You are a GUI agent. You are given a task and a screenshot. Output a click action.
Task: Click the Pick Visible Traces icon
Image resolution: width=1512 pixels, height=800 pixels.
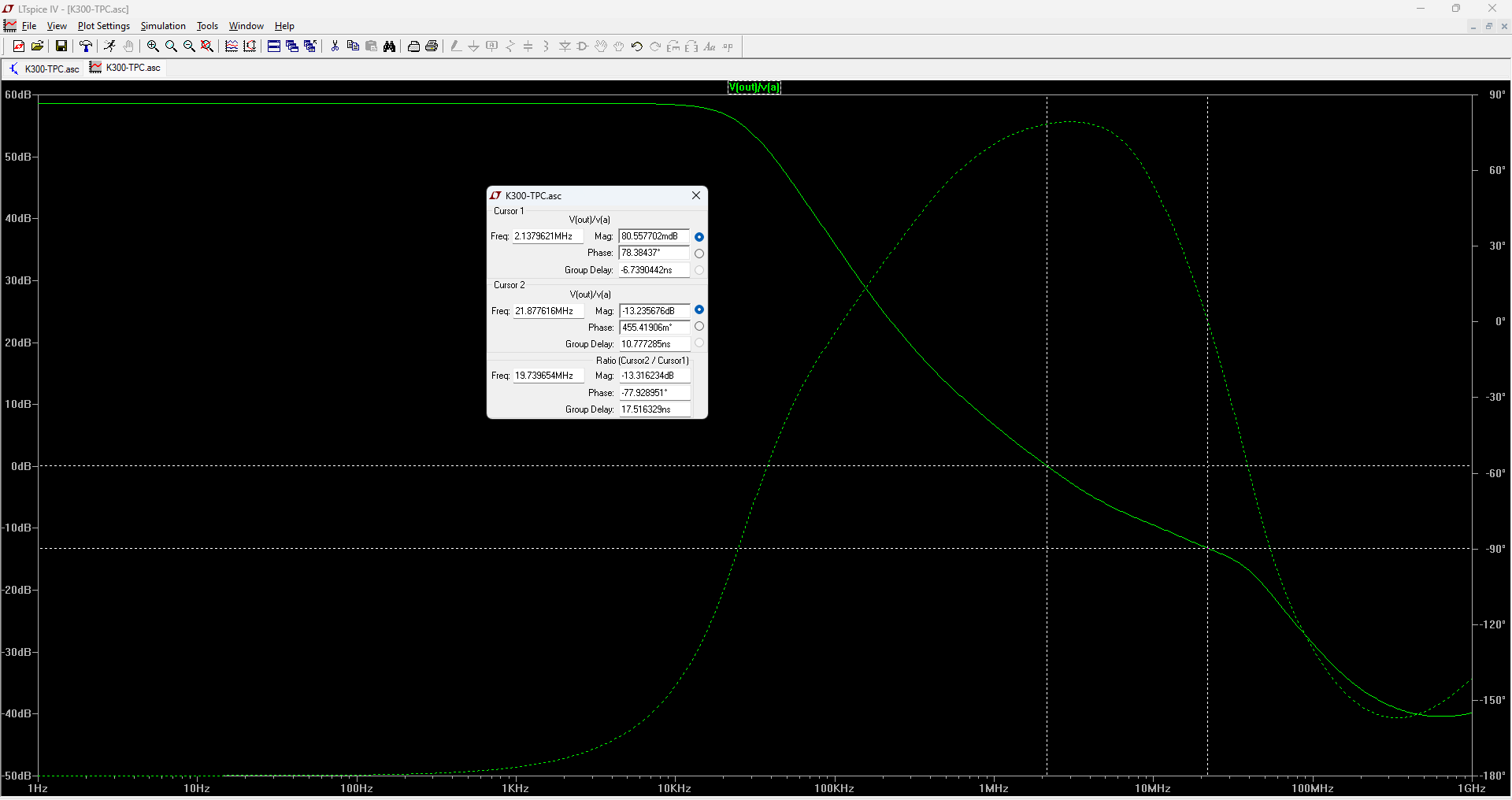coord(232,46)
